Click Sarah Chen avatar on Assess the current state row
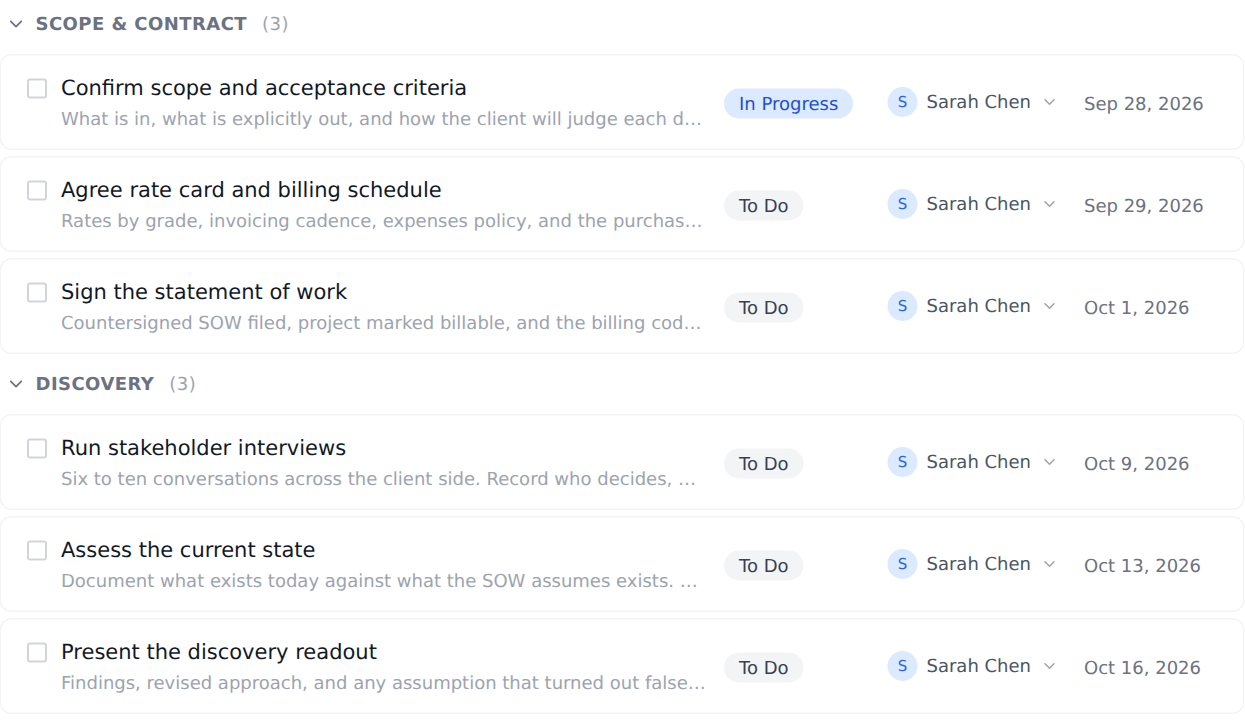This screenshot has width=1245, height=725. [x=902, y=564]
